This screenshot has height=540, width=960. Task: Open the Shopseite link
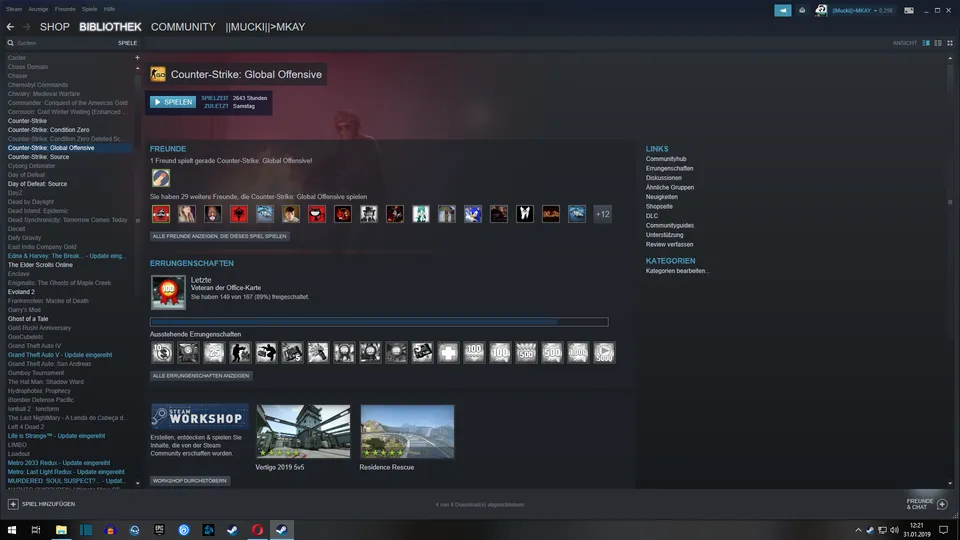click(659, 206)
